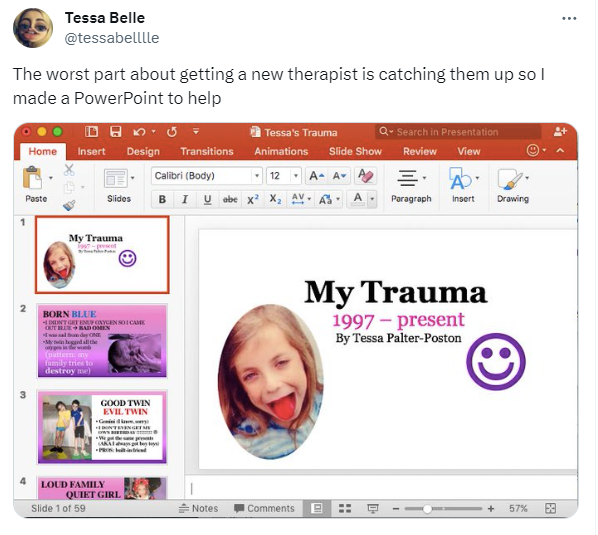Toggle Bold formatting
The image size is (598, 535).
(x=162, y=199)
